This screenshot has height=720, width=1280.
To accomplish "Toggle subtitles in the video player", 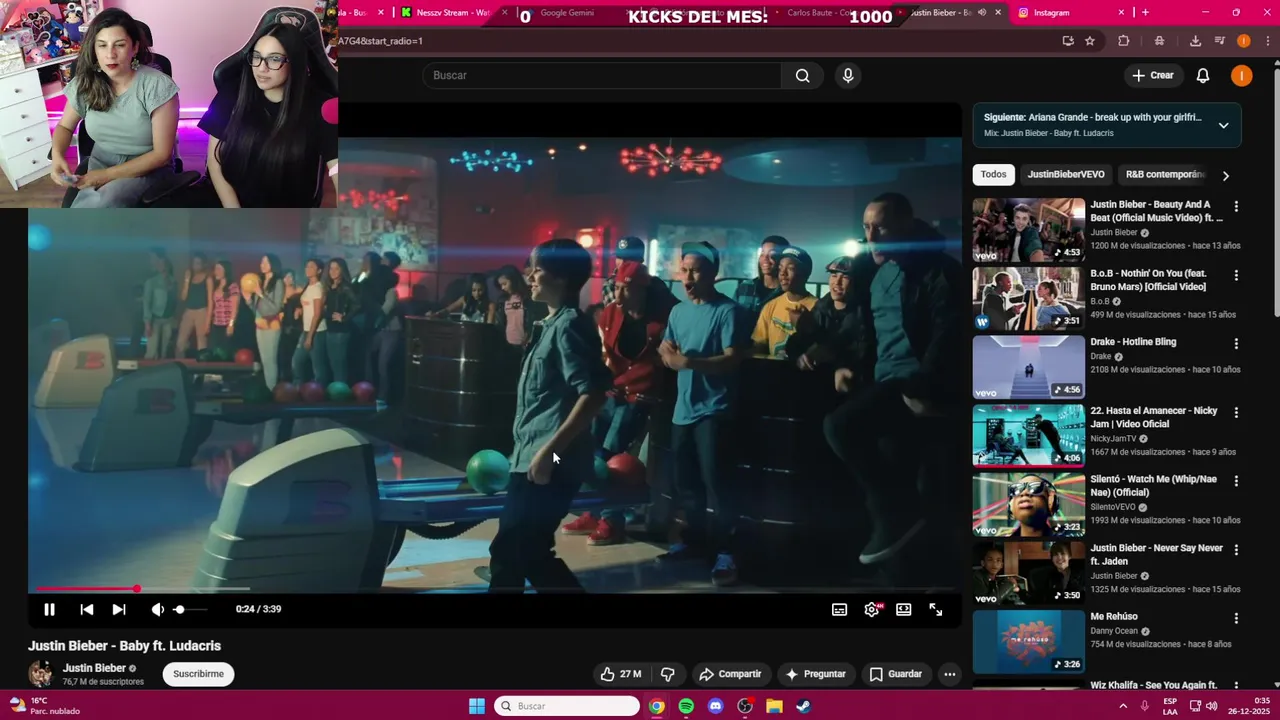I will click(x=840, y=609).
